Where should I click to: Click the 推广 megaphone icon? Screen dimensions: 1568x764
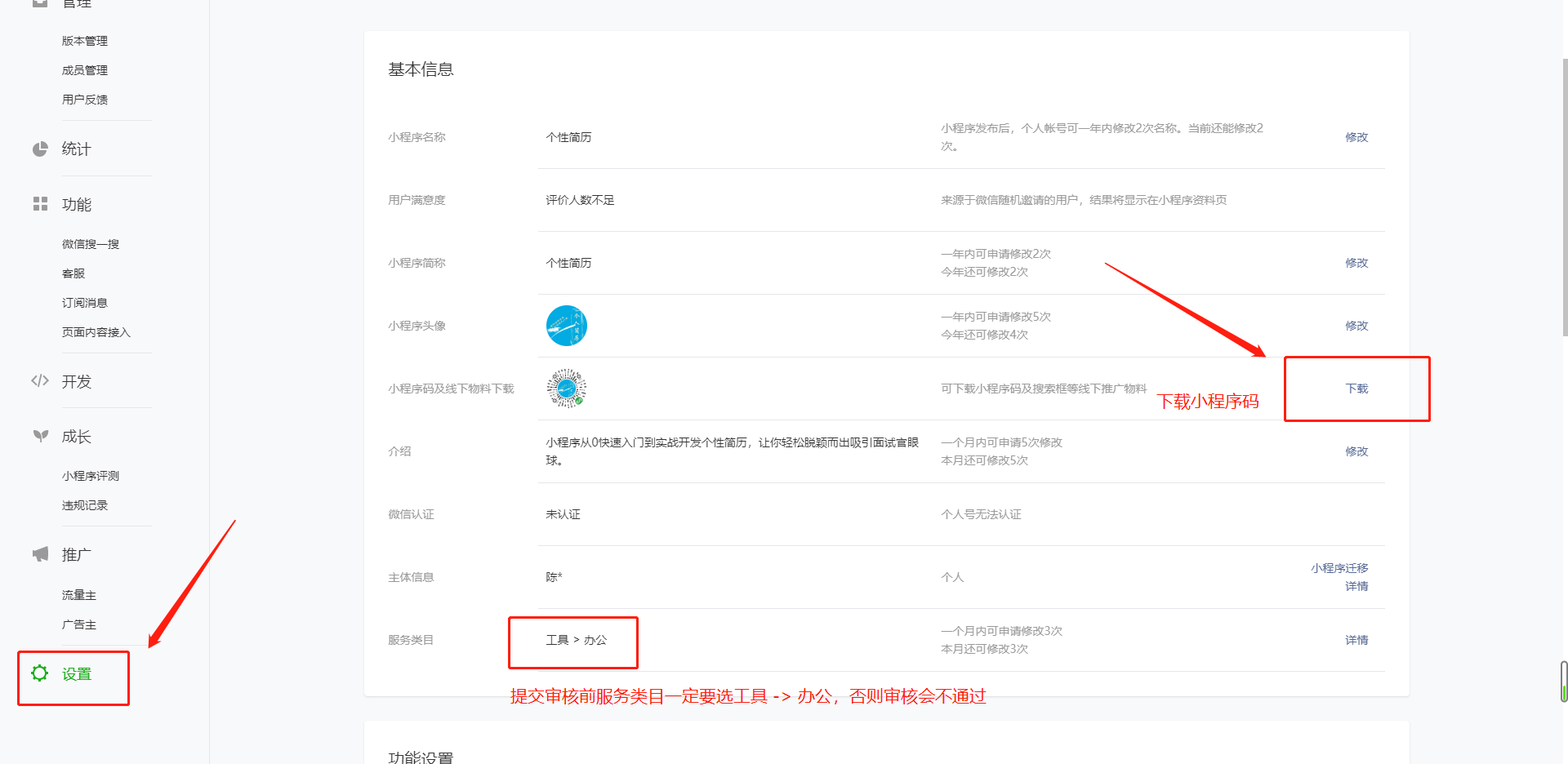click(40, 553)
